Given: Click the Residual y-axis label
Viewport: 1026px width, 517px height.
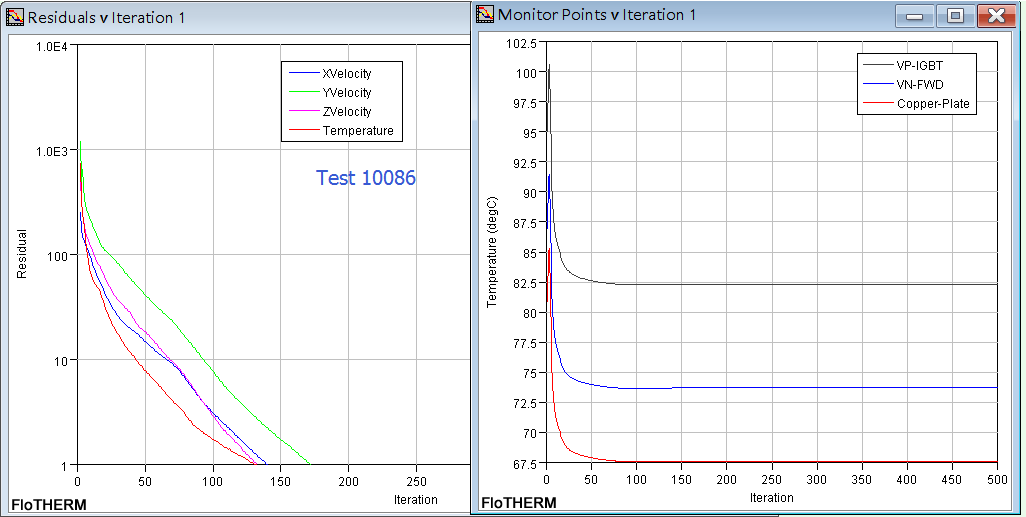Looking at the screenshot, I should tap(22, 254).
